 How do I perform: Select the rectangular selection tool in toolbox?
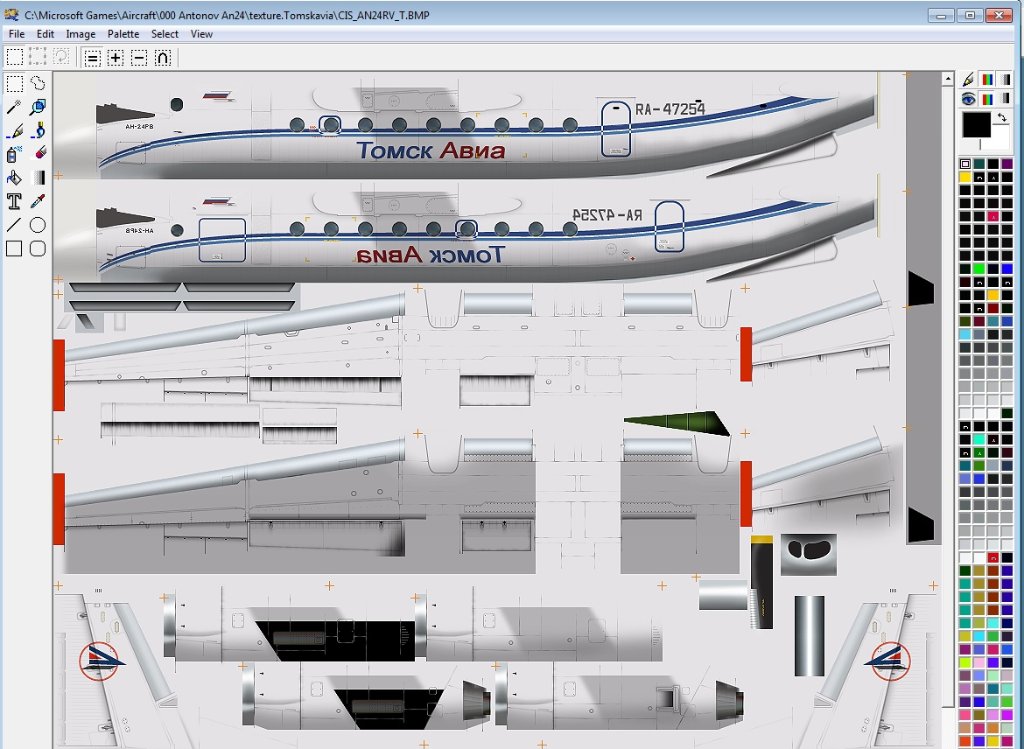[14, 84]
